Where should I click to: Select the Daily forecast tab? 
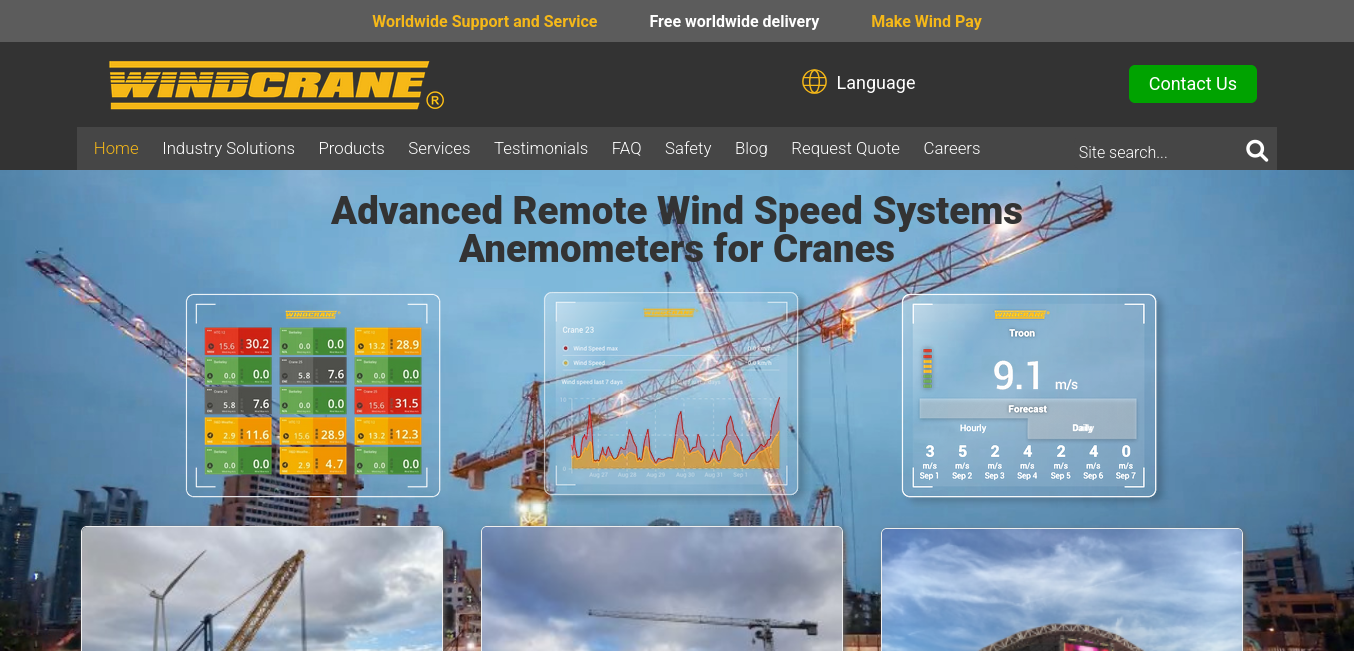[x=1083, y=428]
